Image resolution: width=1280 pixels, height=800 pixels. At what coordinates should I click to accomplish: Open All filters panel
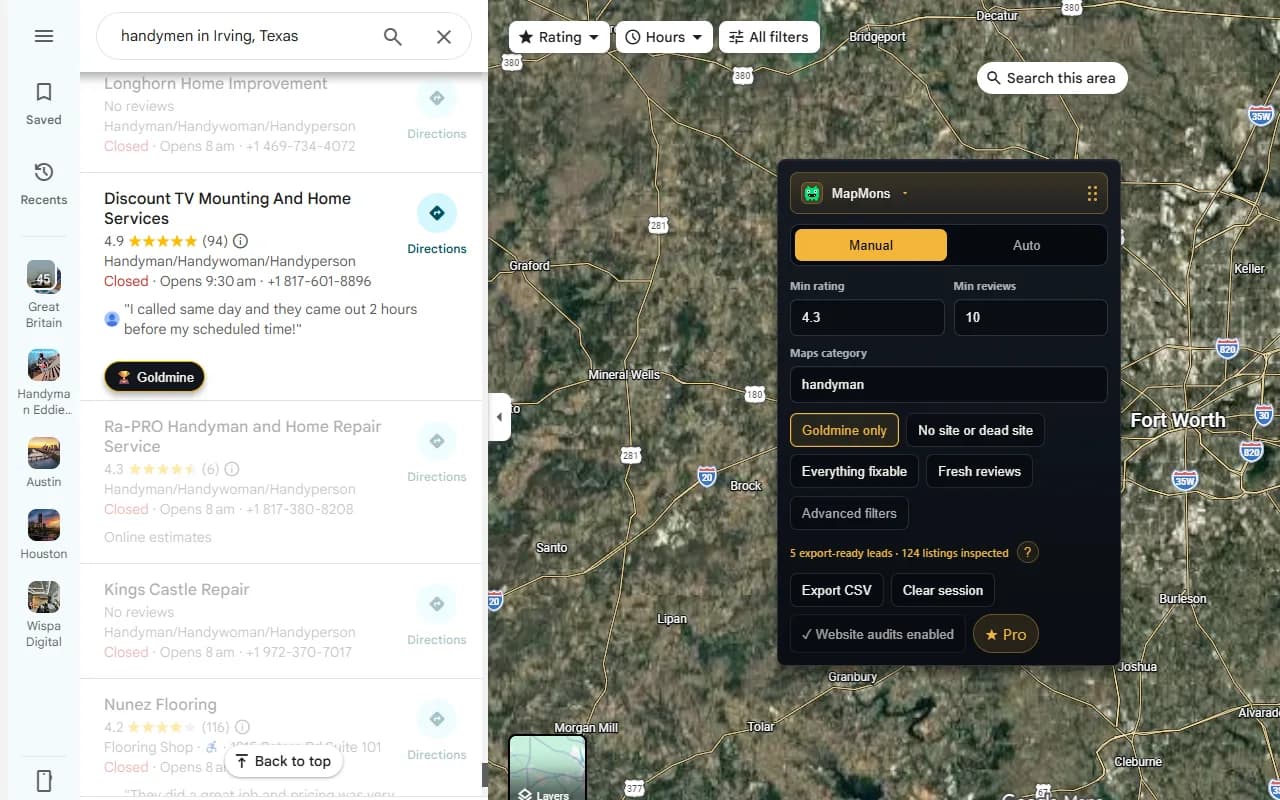769,37
